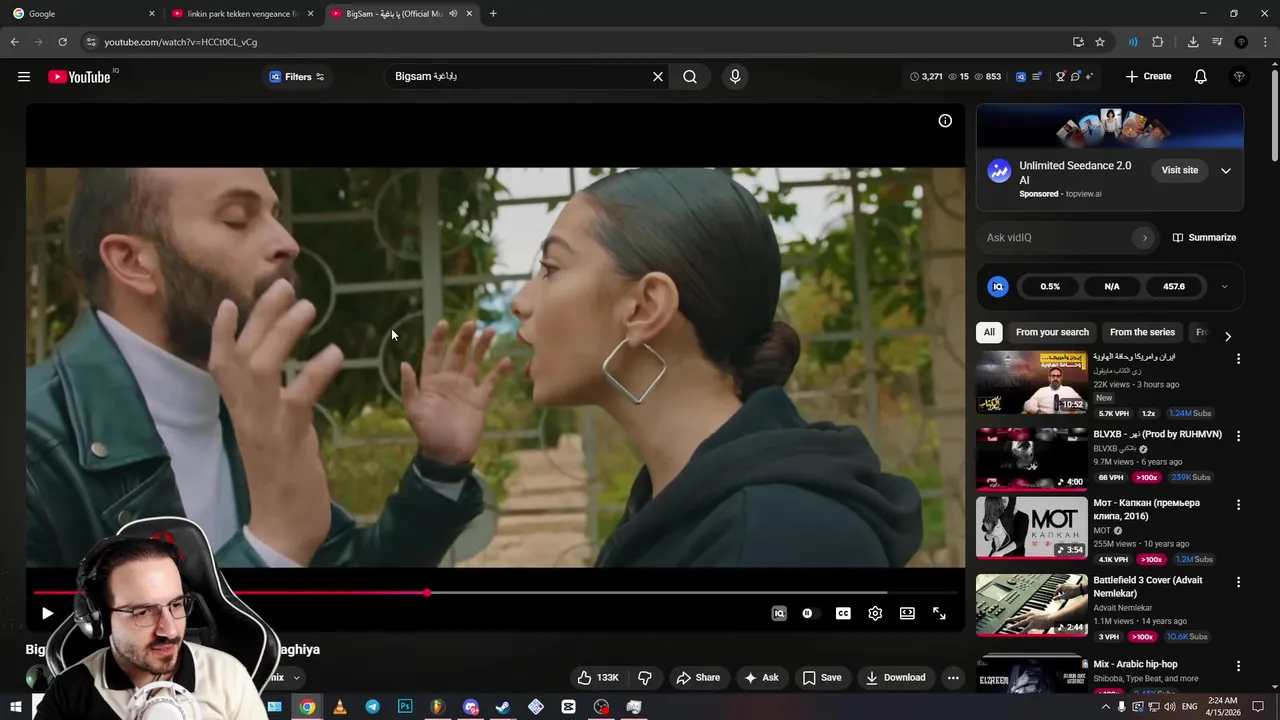Open Photoshop from taskbar
Viewport: 1280px width, 720px height.
coord(405,707)
